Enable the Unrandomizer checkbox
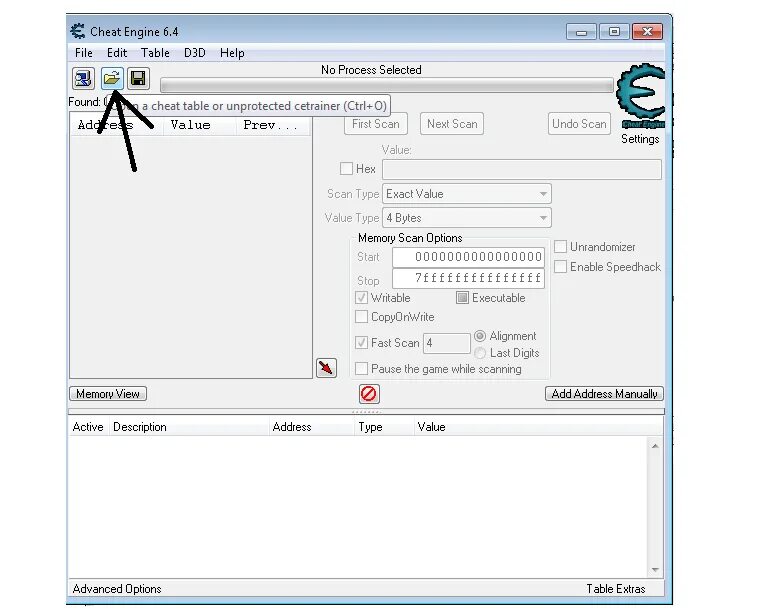This screenshot has height=614, width=768. (560, 247)
